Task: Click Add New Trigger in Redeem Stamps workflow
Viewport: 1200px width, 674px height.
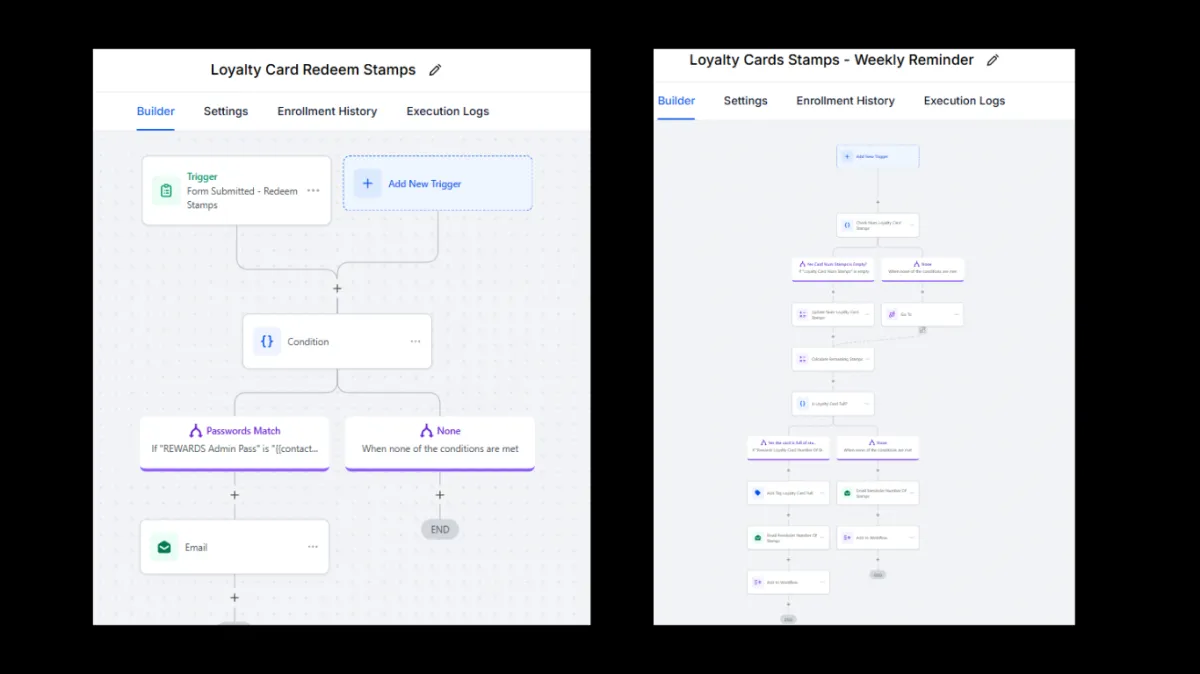Action: (437, 183)
